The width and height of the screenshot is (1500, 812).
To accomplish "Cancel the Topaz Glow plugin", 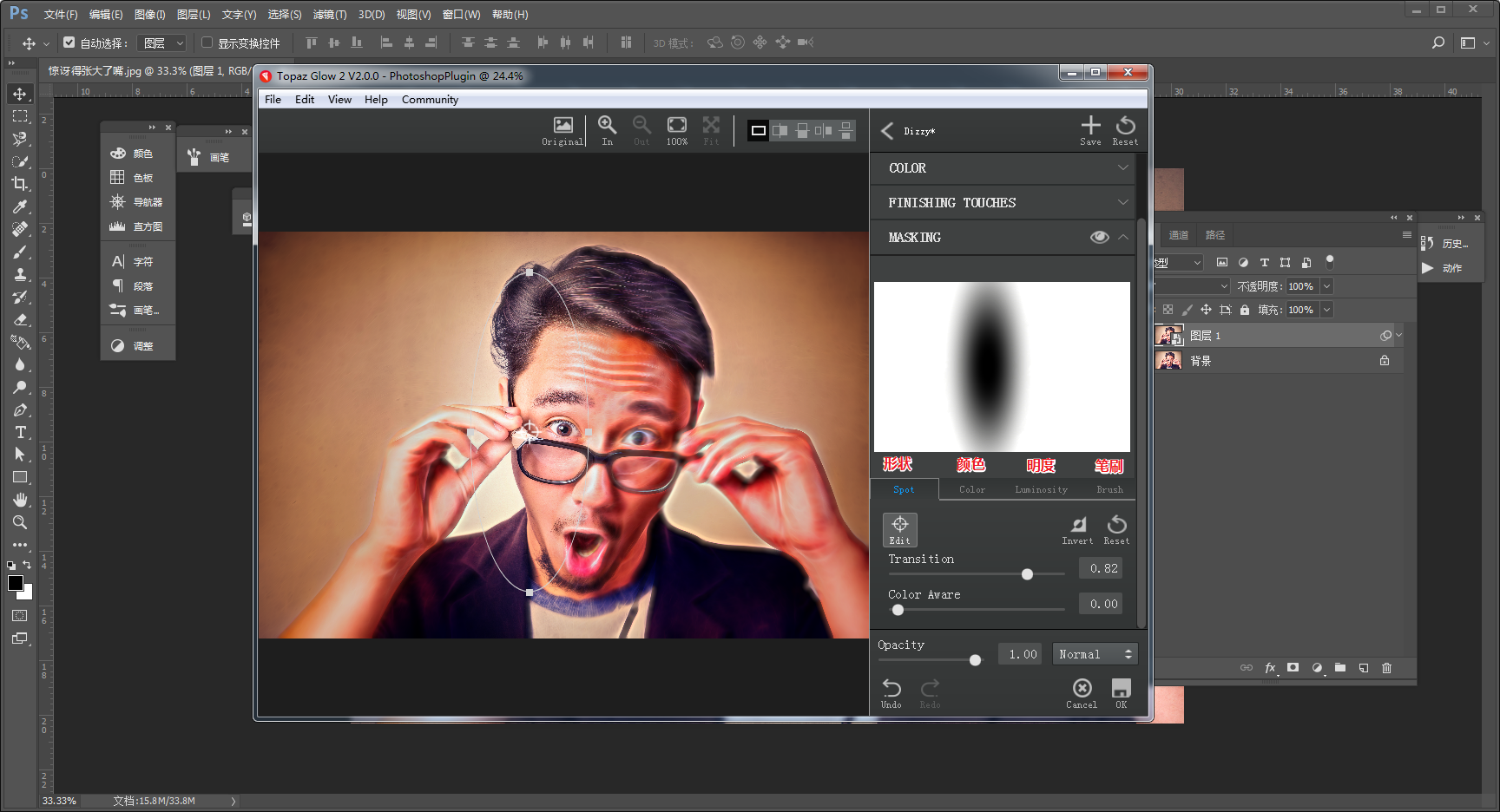I will click(x=1082, y=693).
